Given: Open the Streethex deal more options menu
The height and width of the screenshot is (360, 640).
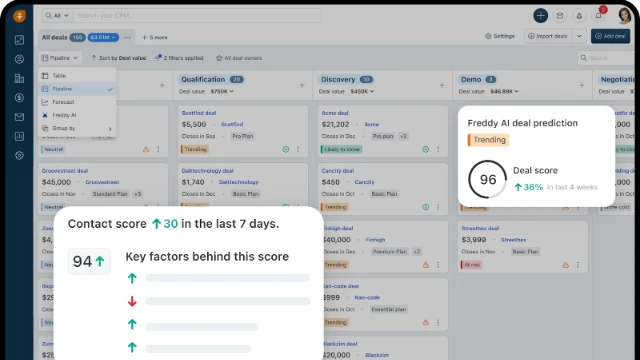Looking at the screenshot, I should coord(578,265).
